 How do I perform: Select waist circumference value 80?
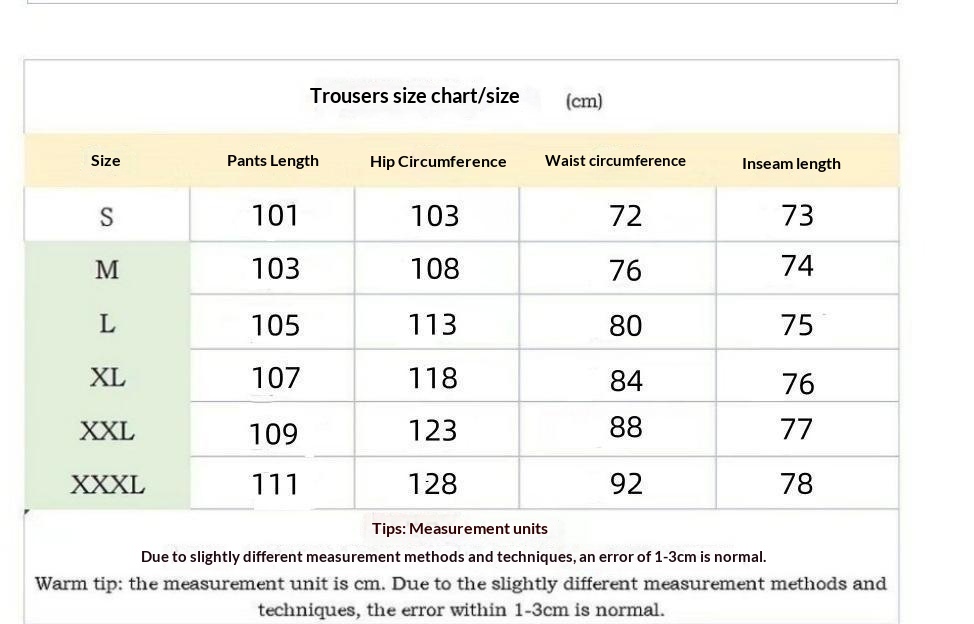coord(625,325)
